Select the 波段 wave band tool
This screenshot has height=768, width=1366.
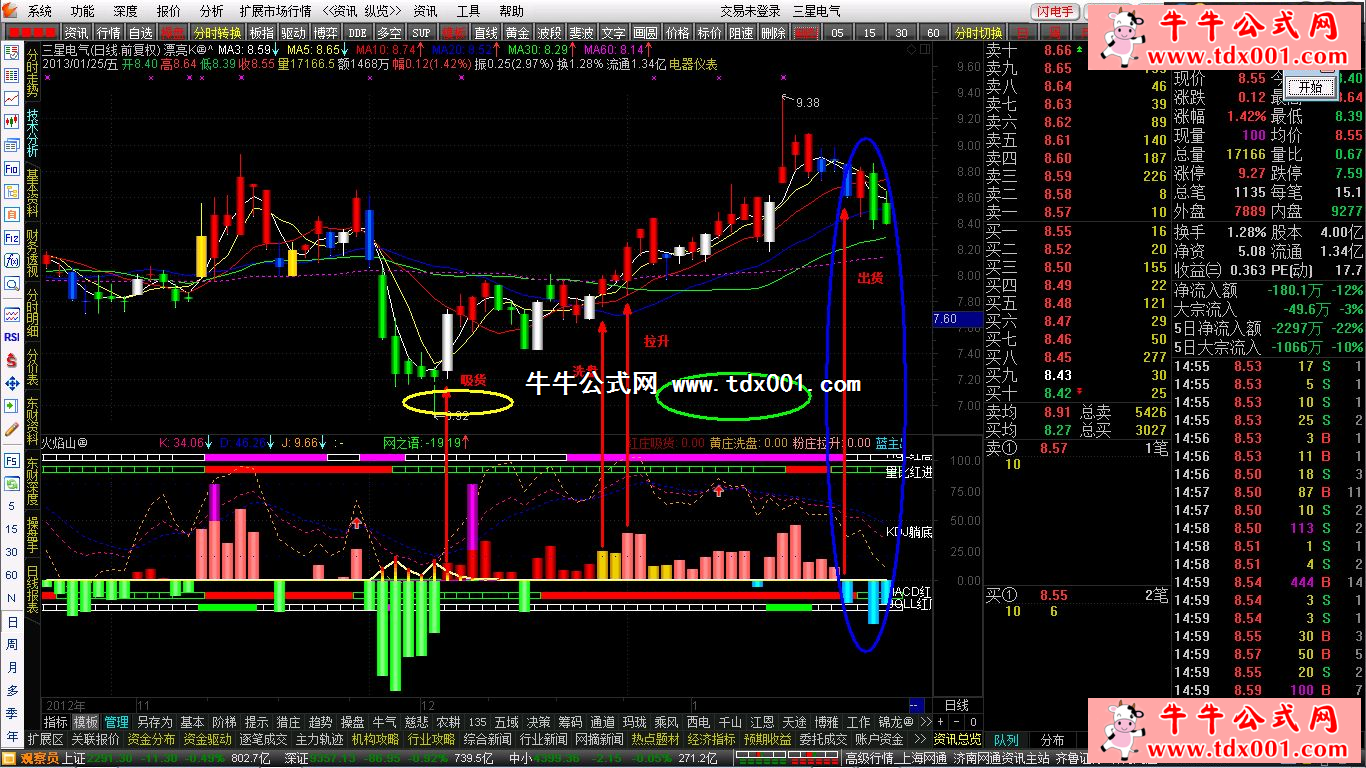click(x=549, y=33)
